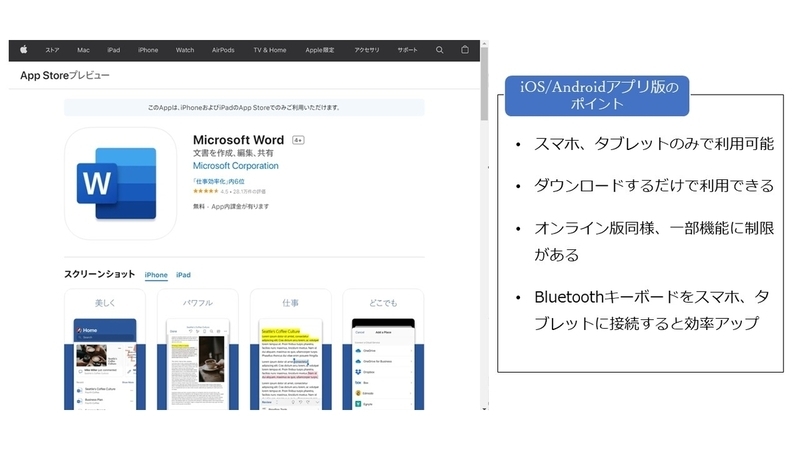Open the アクセサリ menu item
The image size is (800, 450).
(x=367, y=50)
